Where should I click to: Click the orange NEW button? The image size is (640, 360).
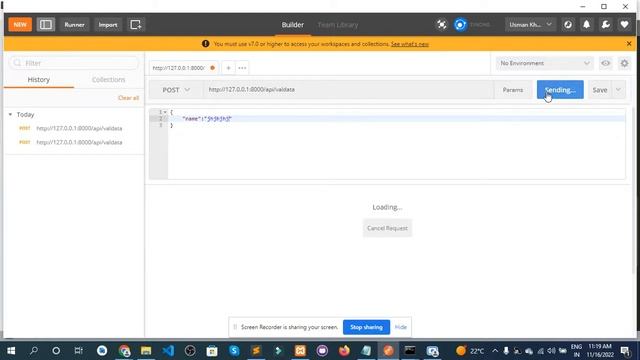coord(20,24)
